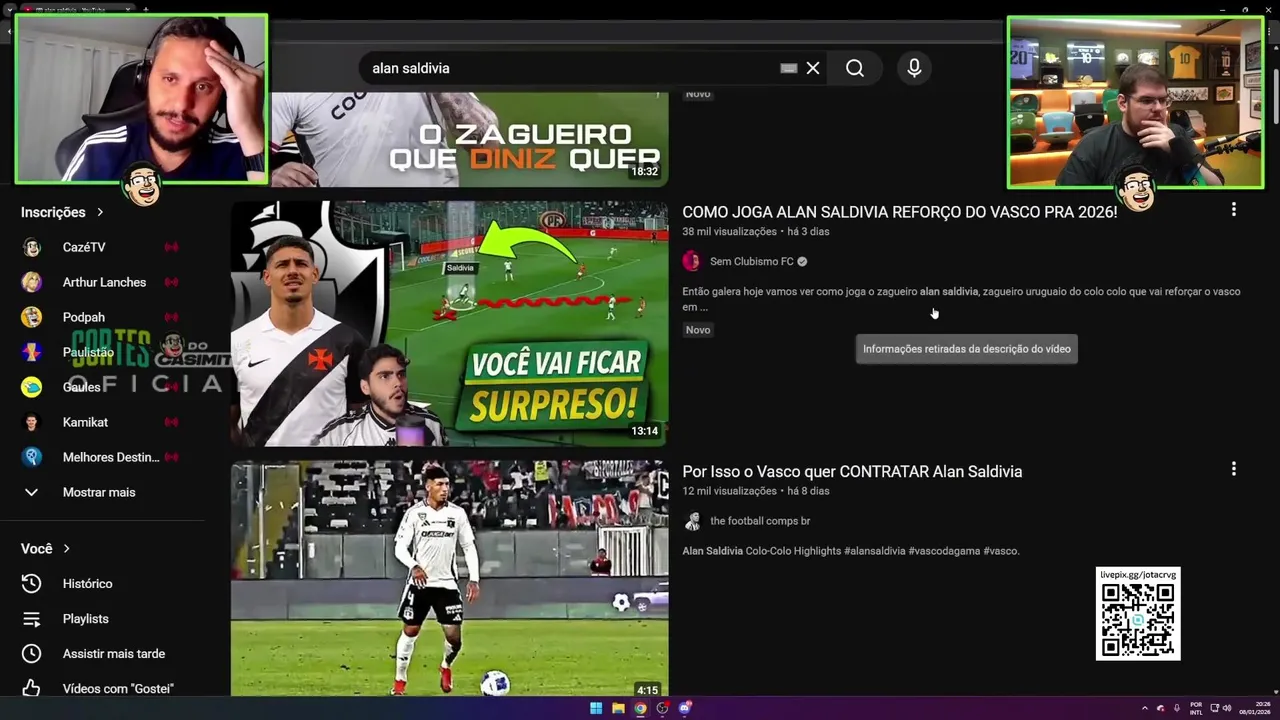
Task: Clear the search text with the X icon
Action: 813,68
